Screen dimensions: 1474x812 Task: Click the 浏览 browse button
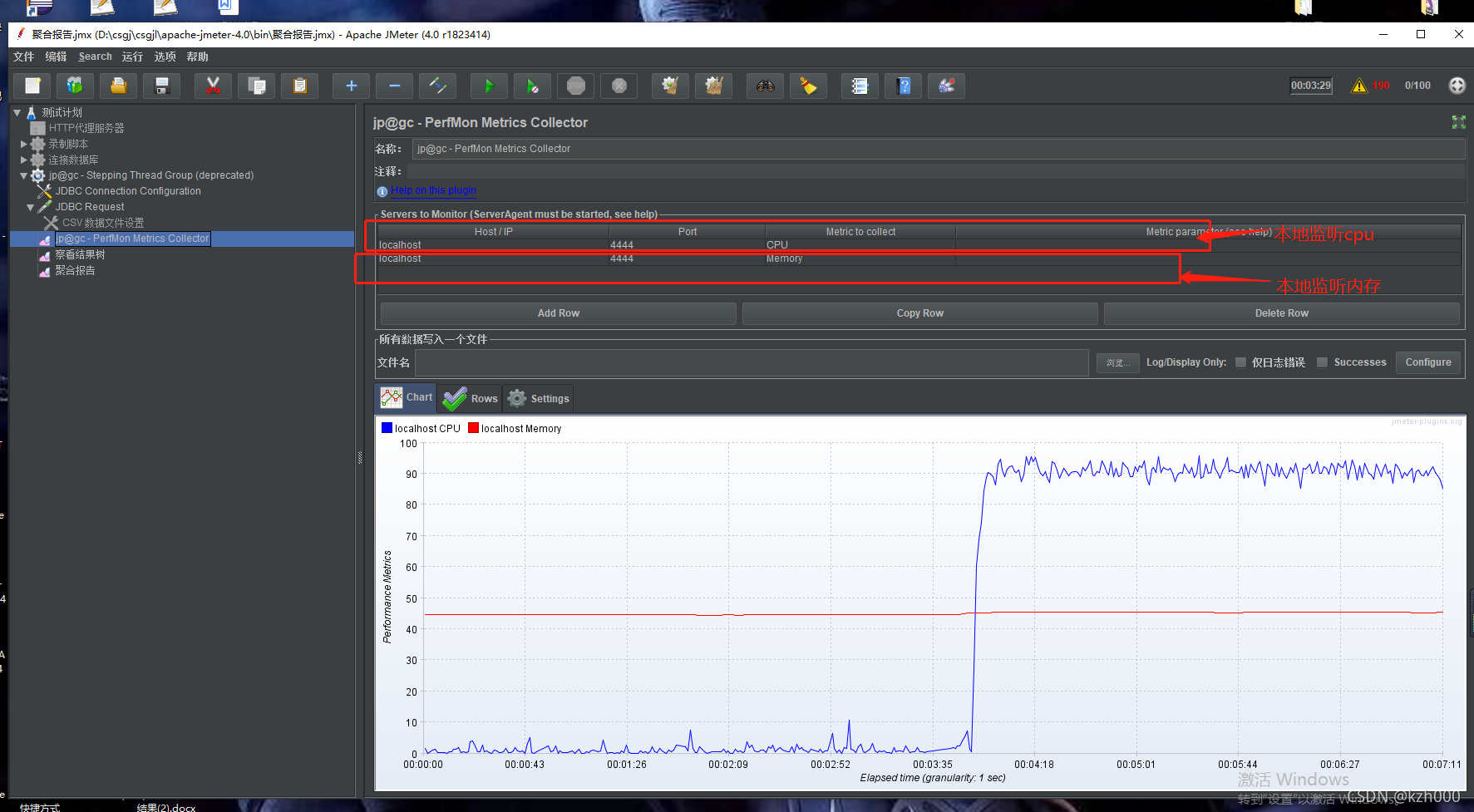coord(1117,362)
